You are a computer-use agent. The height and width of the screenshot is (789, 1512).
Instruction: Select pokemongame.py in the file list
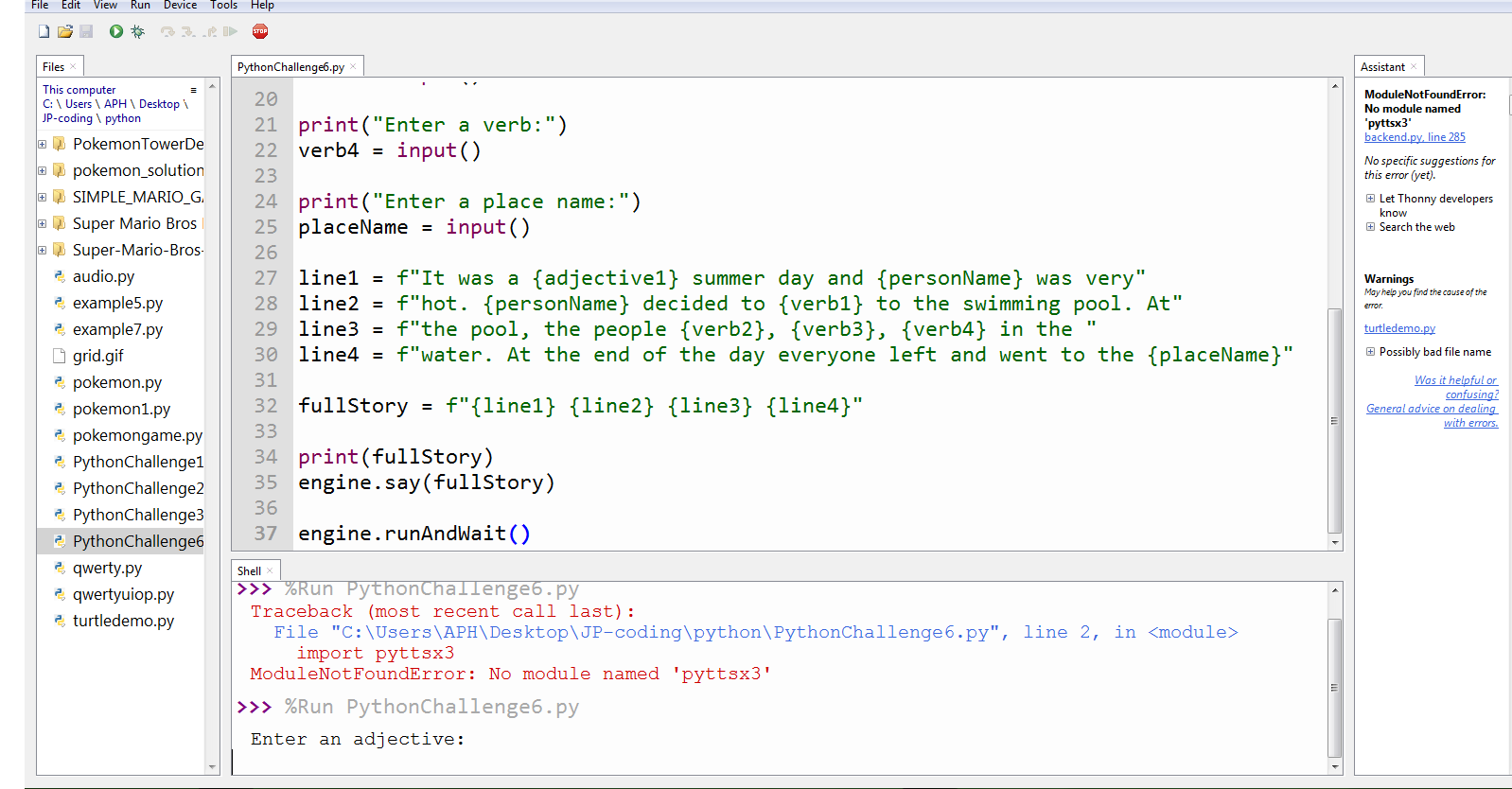pyautogui.click(x=137, y=435)
